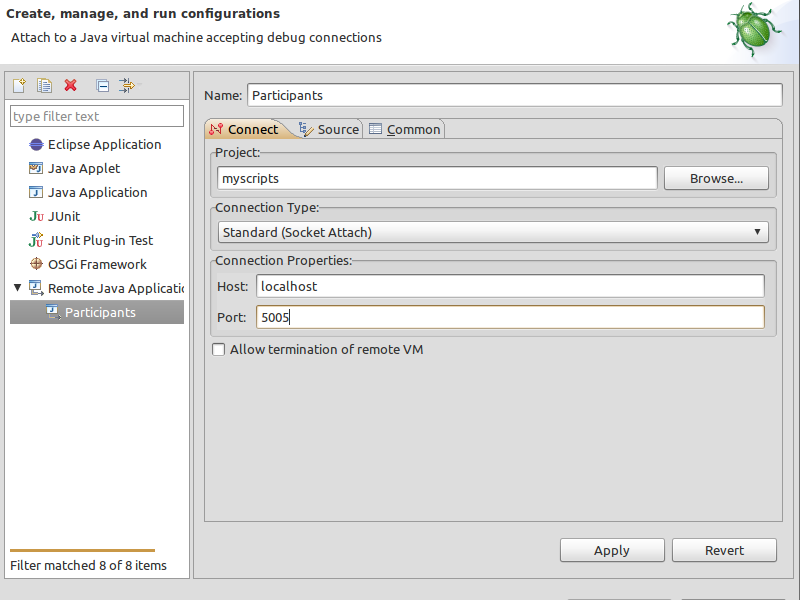Click the Project text field
The height and width of the screenshot is (600, 800).
(437, 179)
